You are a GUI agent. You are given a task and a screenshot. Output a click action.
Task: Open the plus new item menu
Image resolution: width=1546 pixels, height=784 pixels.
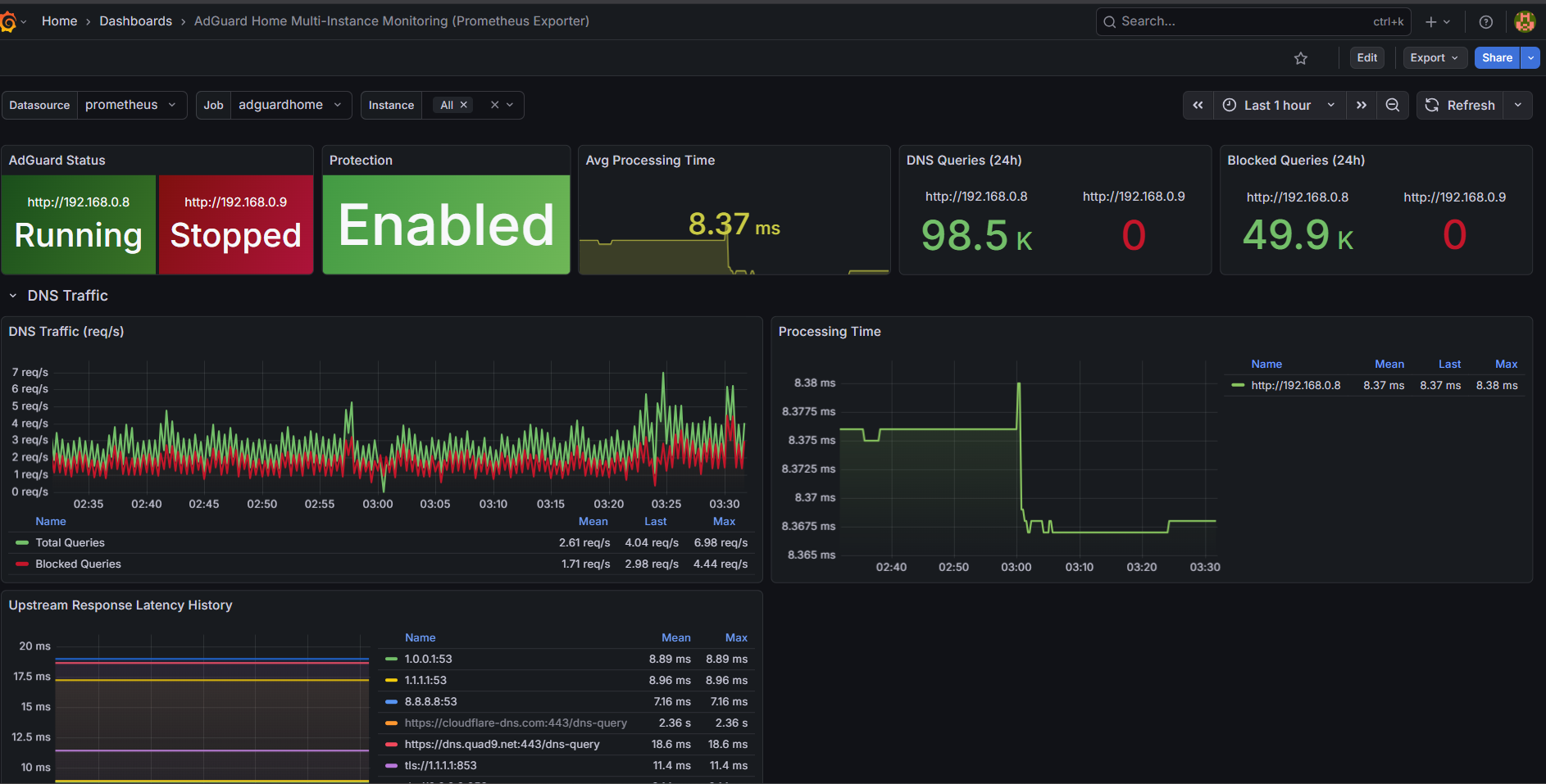pyautogui.click(x=1438, y=22)
